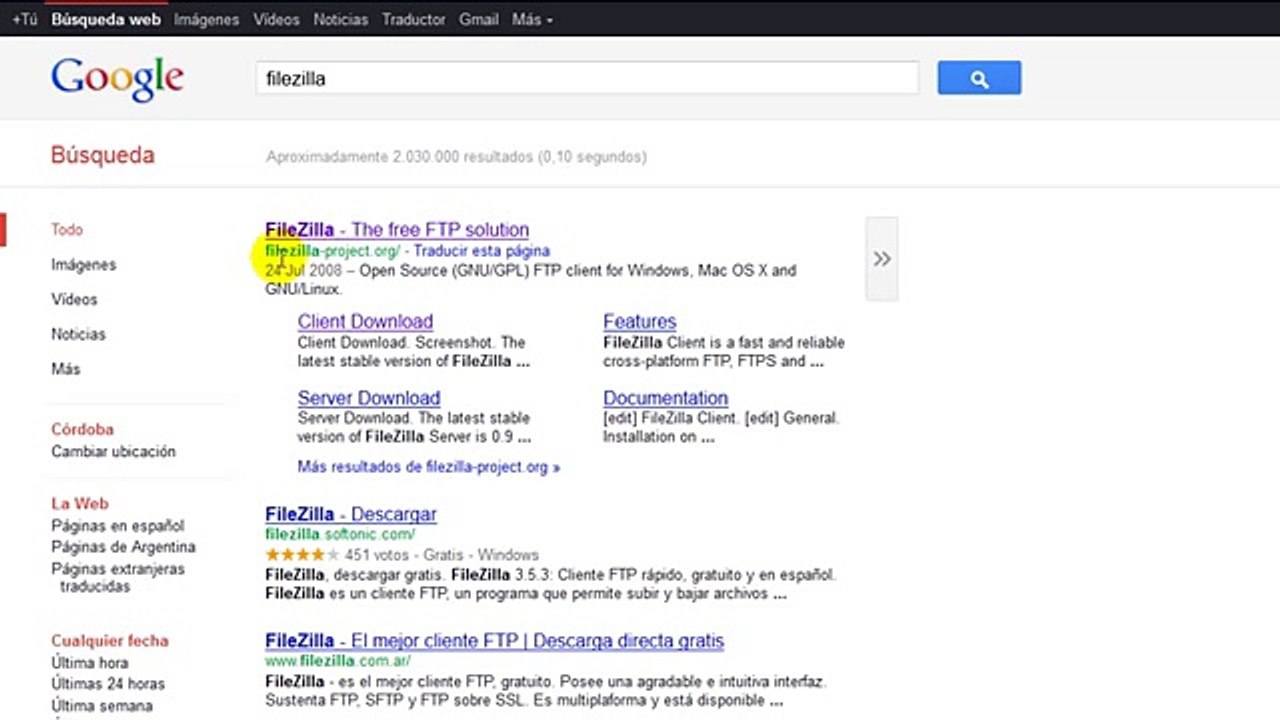This screenshot has height=720, width=1280.
Task: Click Aproximadamente 2.030.000 resultados text
Action: click(x=456, y=157)
